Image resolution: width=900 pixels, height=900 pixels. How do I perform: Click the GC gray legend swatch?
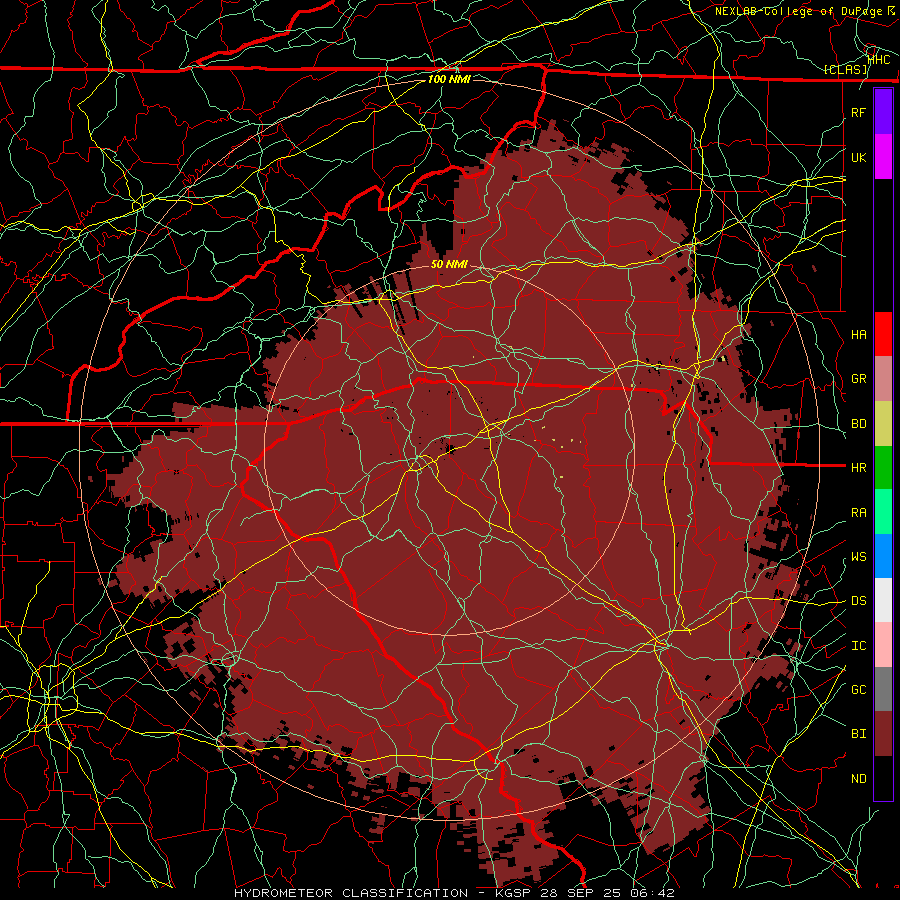[x=883, y=689]
